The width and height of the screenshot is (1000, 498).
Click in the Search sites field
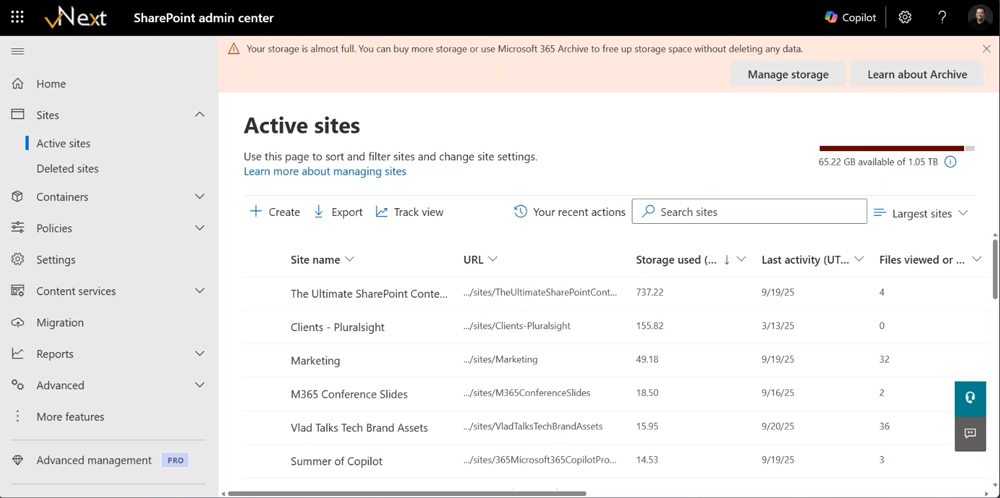pyautogui.click(x=749, y=212)
